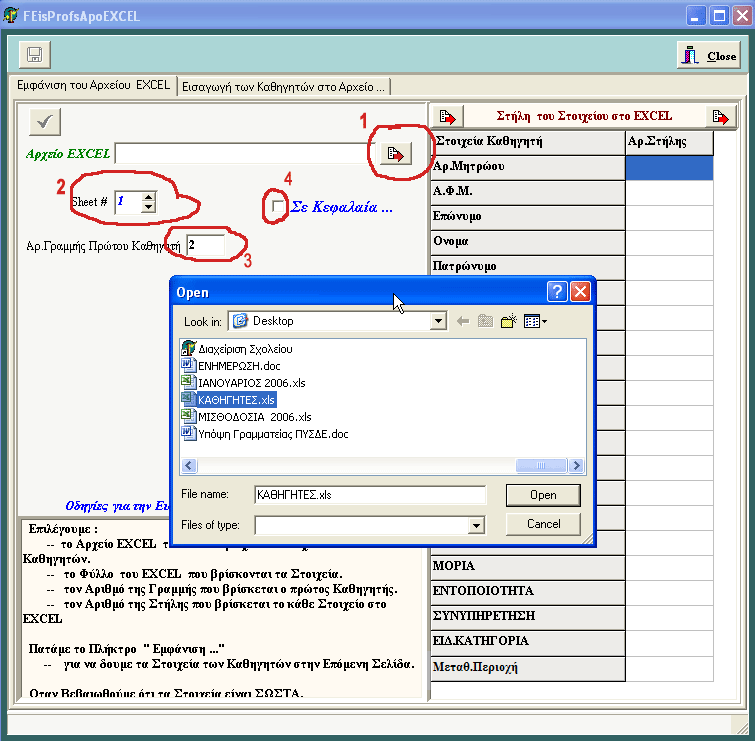Click the left icon beside the column header
Screen dimensions: 755x741
(x=446, y=116)
